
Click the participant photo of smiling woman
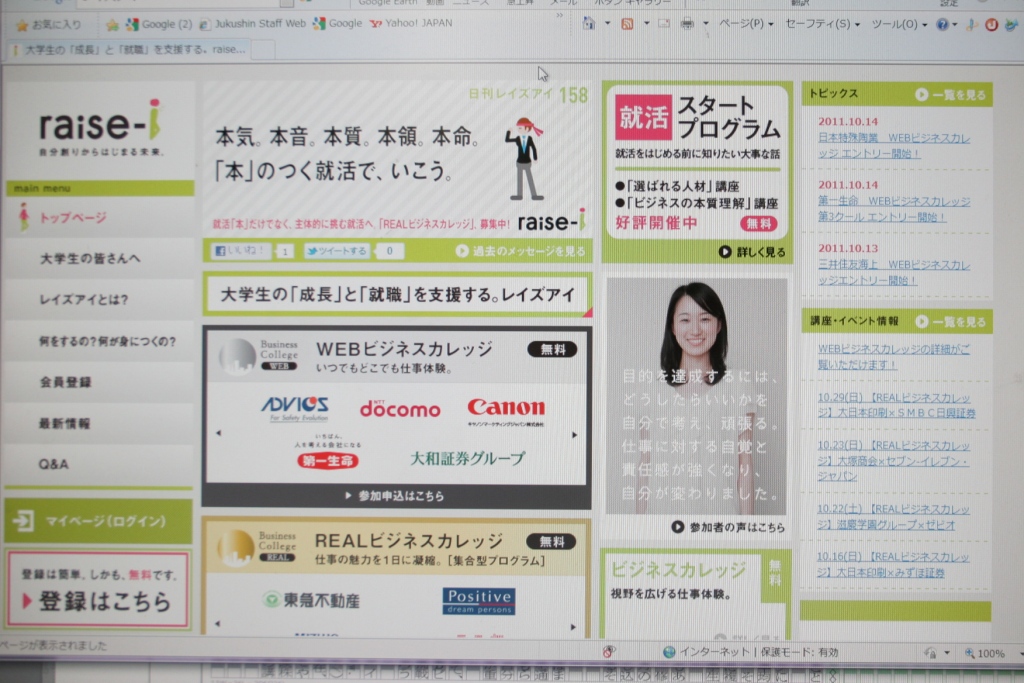click(x=696, y=396)
